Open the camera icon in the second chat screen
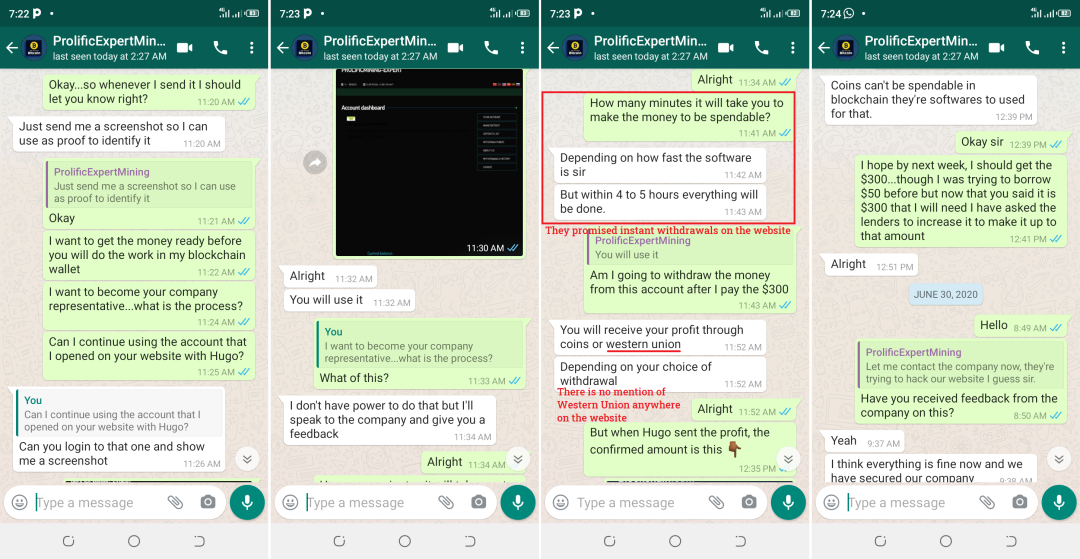Viewport: 1080px width, 559px height. point(478,502)
